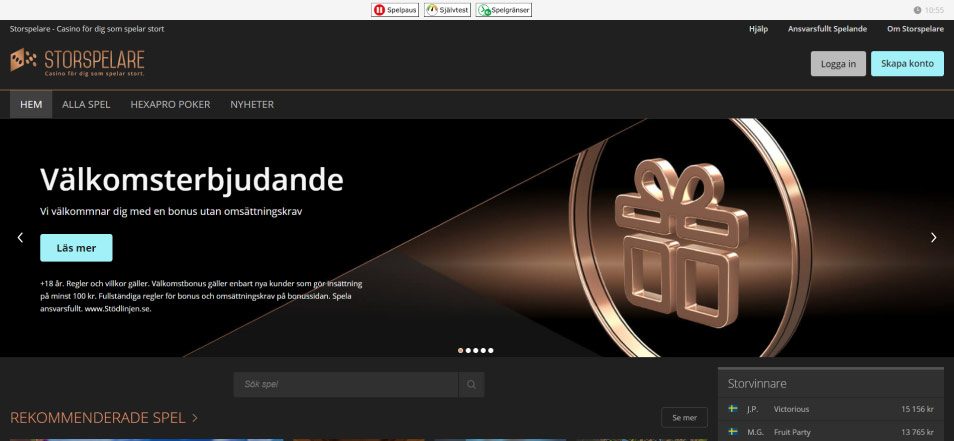Click Victorious in Storvinnare list
The height and width of the screenshot is (441, 954).
[791, 409]
